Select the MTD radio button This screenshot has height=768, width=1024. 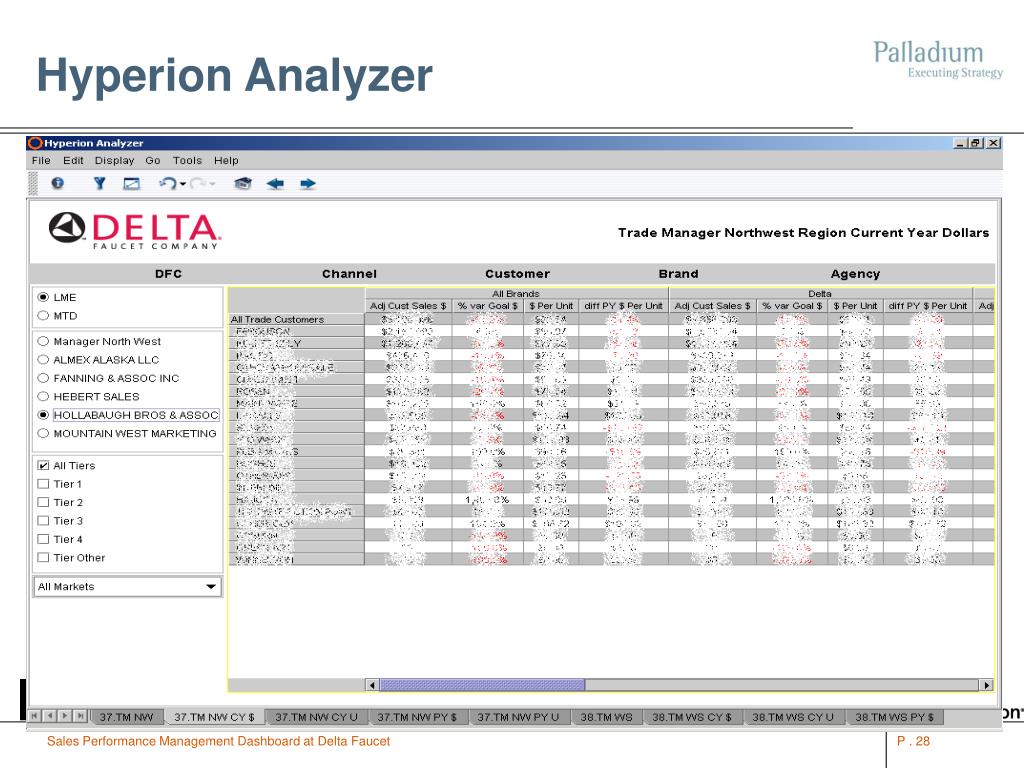tap(43, 315)
